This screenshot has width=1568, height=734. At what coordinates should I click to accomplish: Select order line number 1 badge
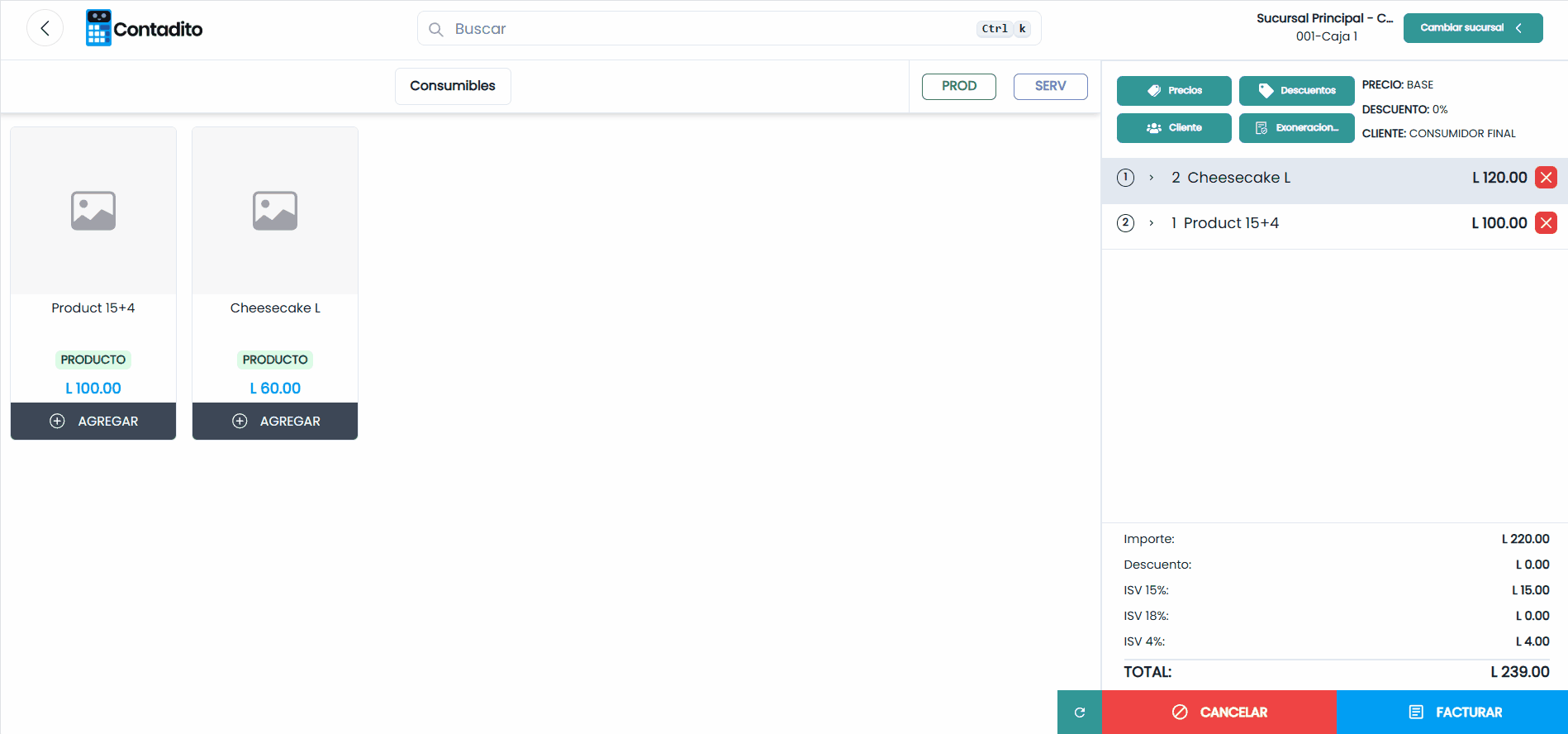1125,178
